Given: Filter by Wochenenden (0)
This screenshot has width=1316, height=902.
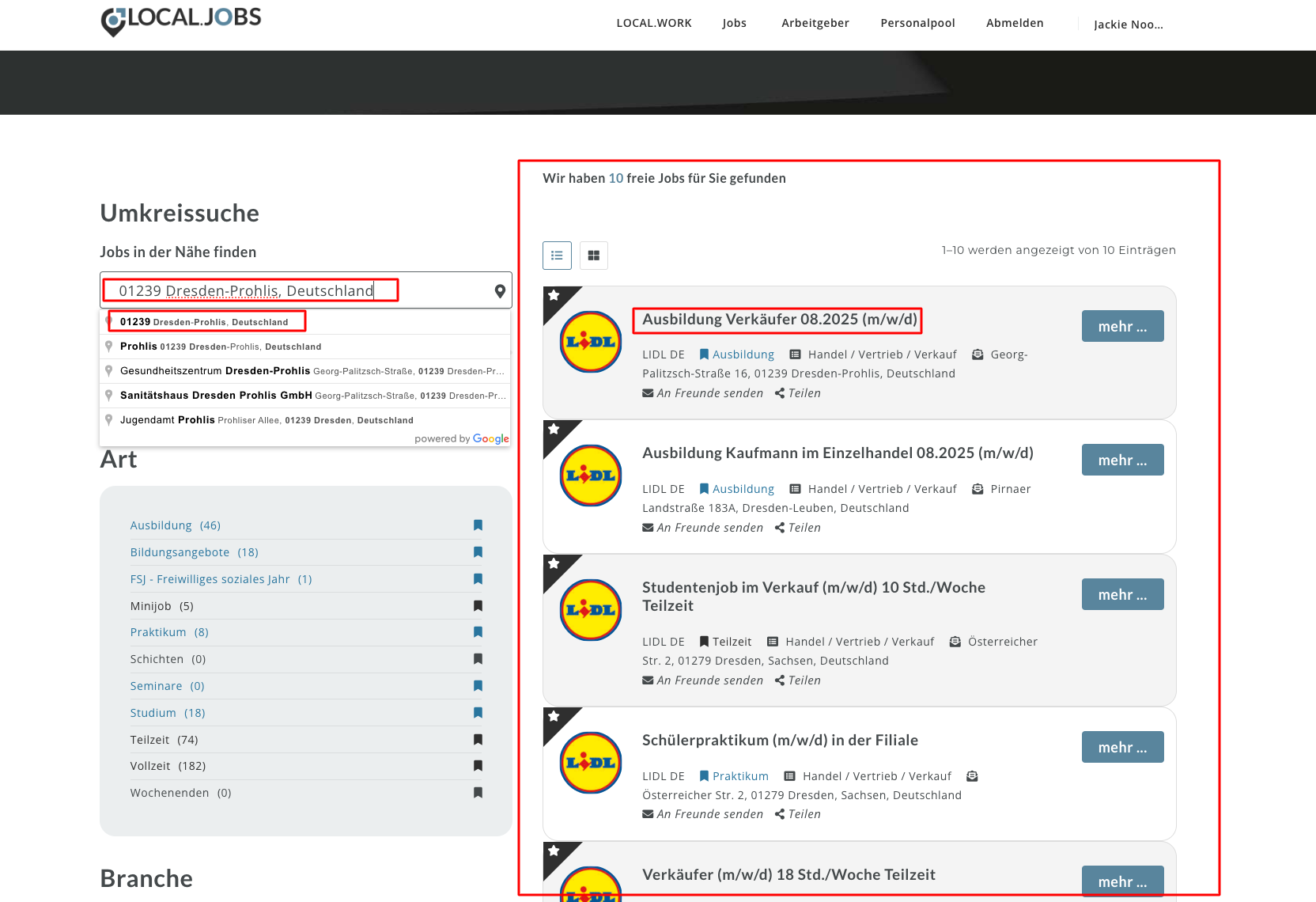Looking at the screenshot, I should pos(181,793).
